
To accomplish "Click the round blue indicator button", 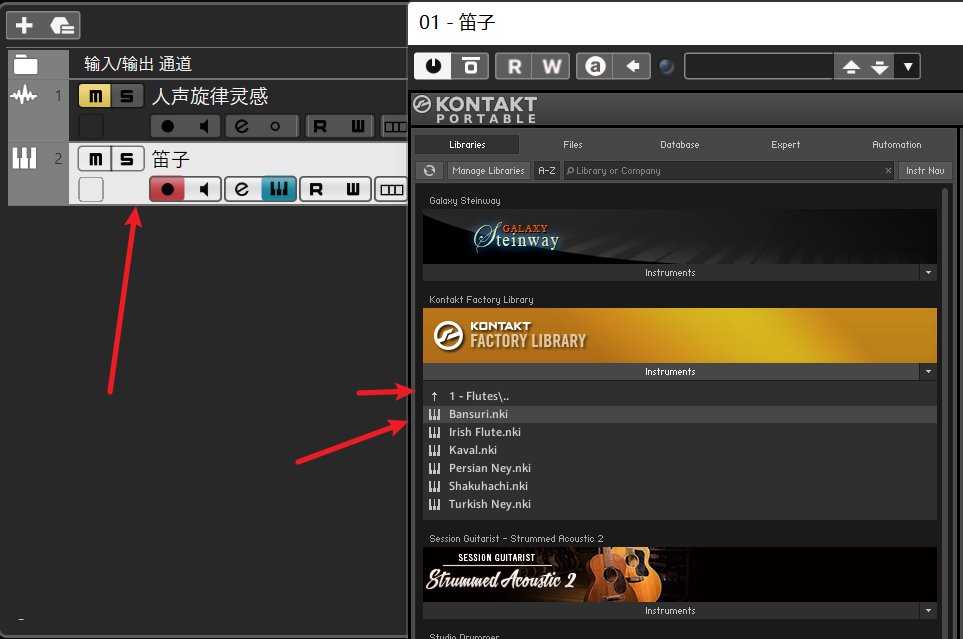I will (666, 66).
